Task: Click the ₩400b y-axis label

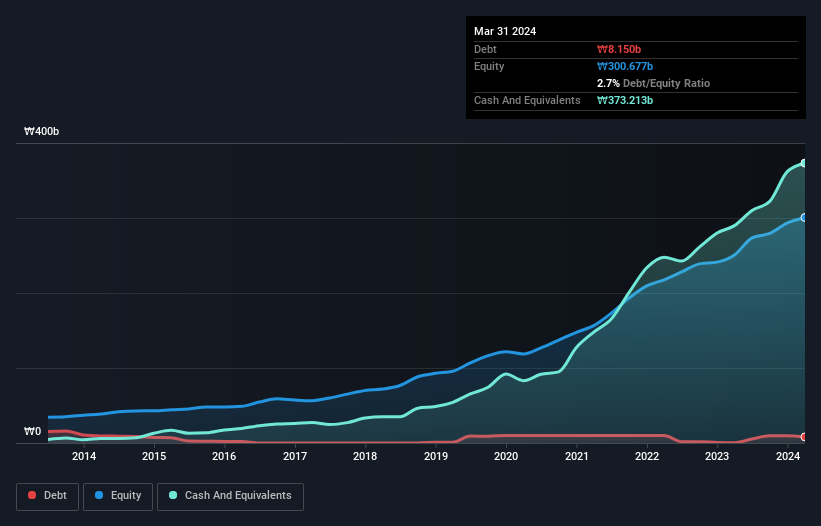Action: point(41,131)
